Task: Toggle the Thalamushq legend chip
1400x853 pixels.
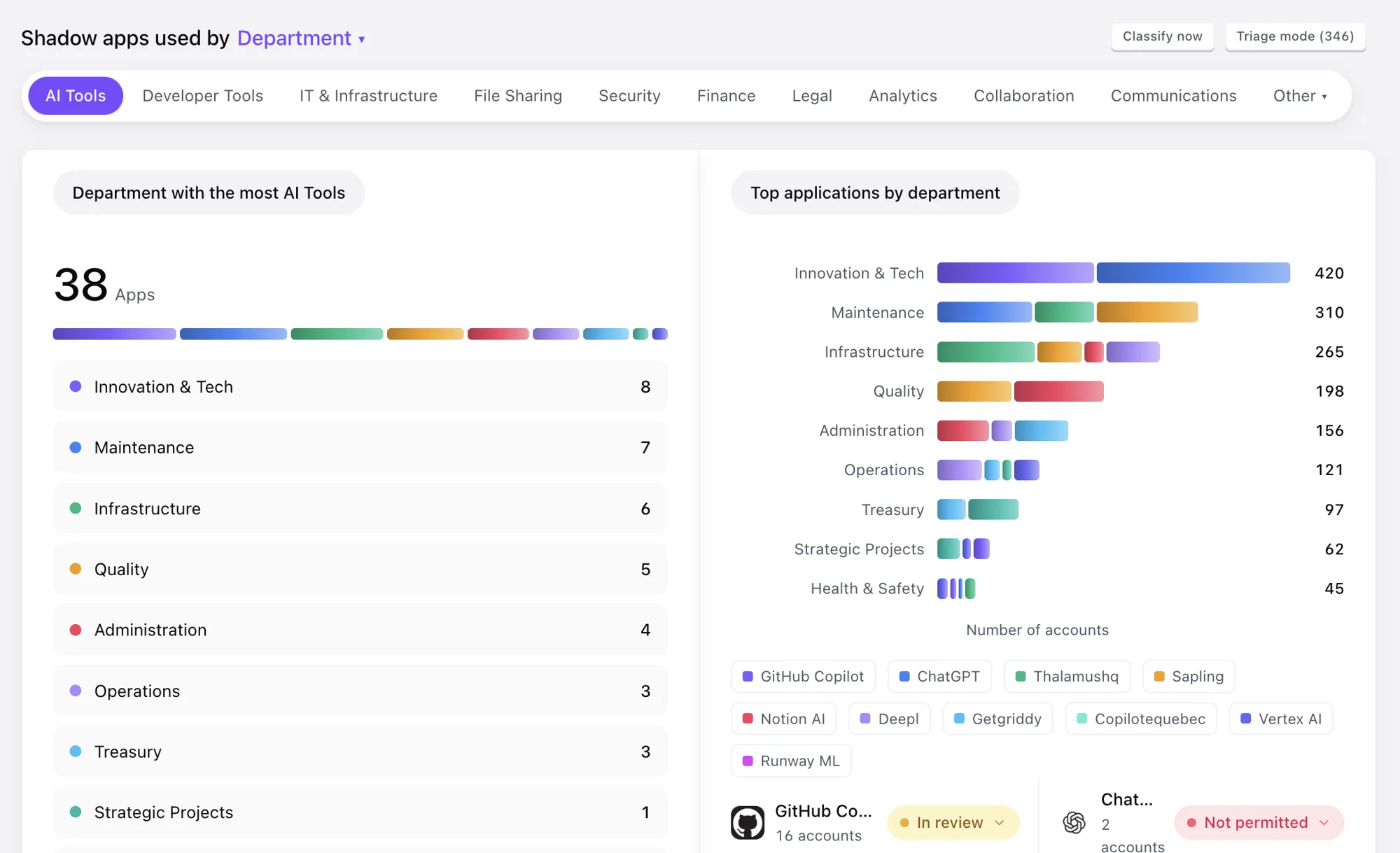Action: [x=1067, y=677]
